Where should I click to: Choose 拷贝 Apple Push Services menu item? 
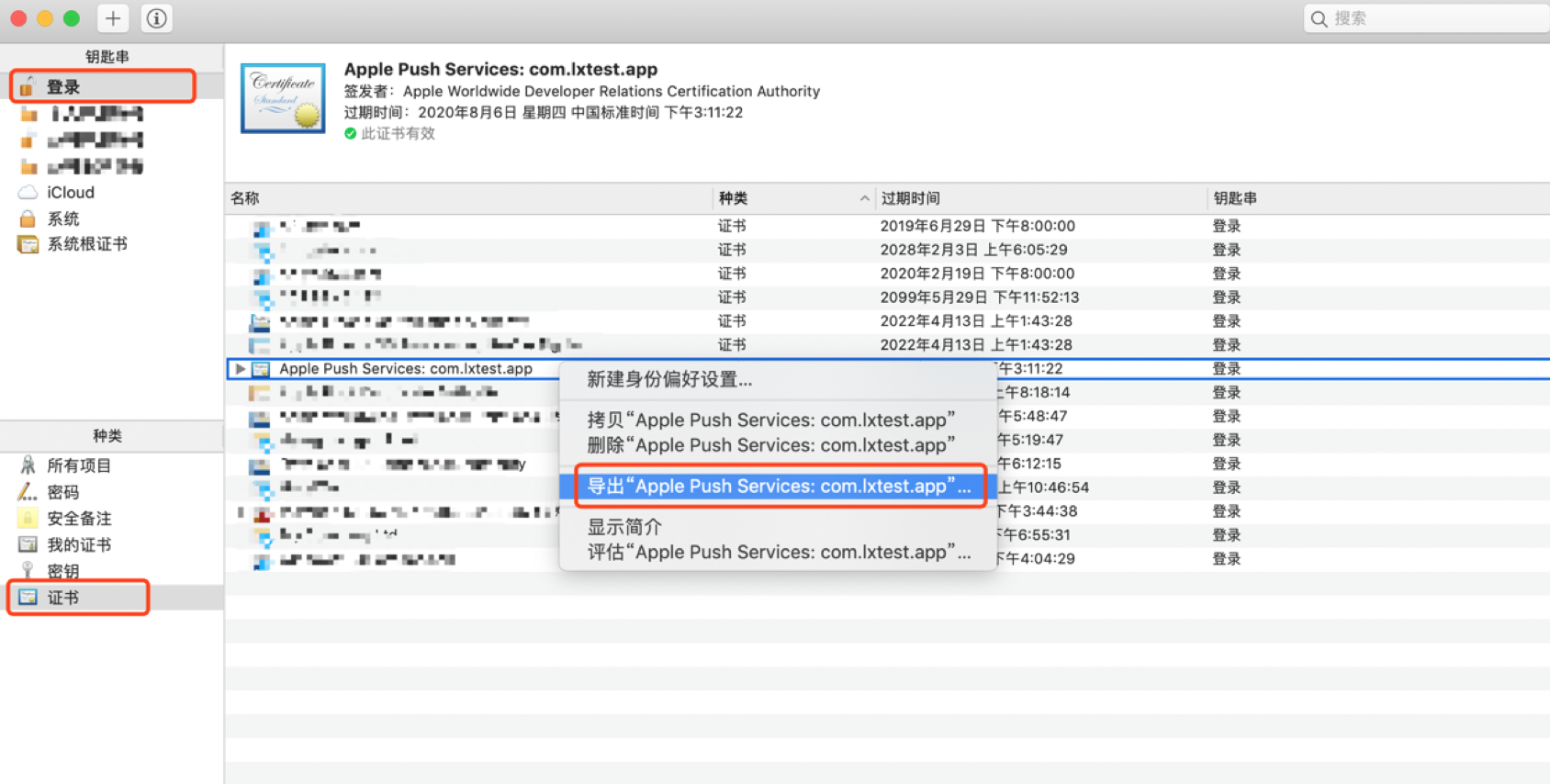pyautogui.click(x=778, y=420)
